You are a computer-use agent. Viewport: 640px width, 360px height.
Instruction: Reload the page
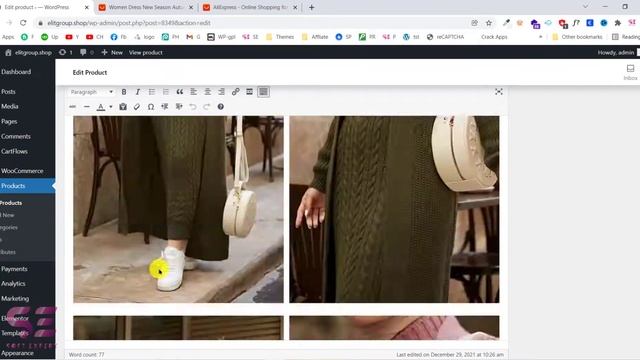coord(23,23)
